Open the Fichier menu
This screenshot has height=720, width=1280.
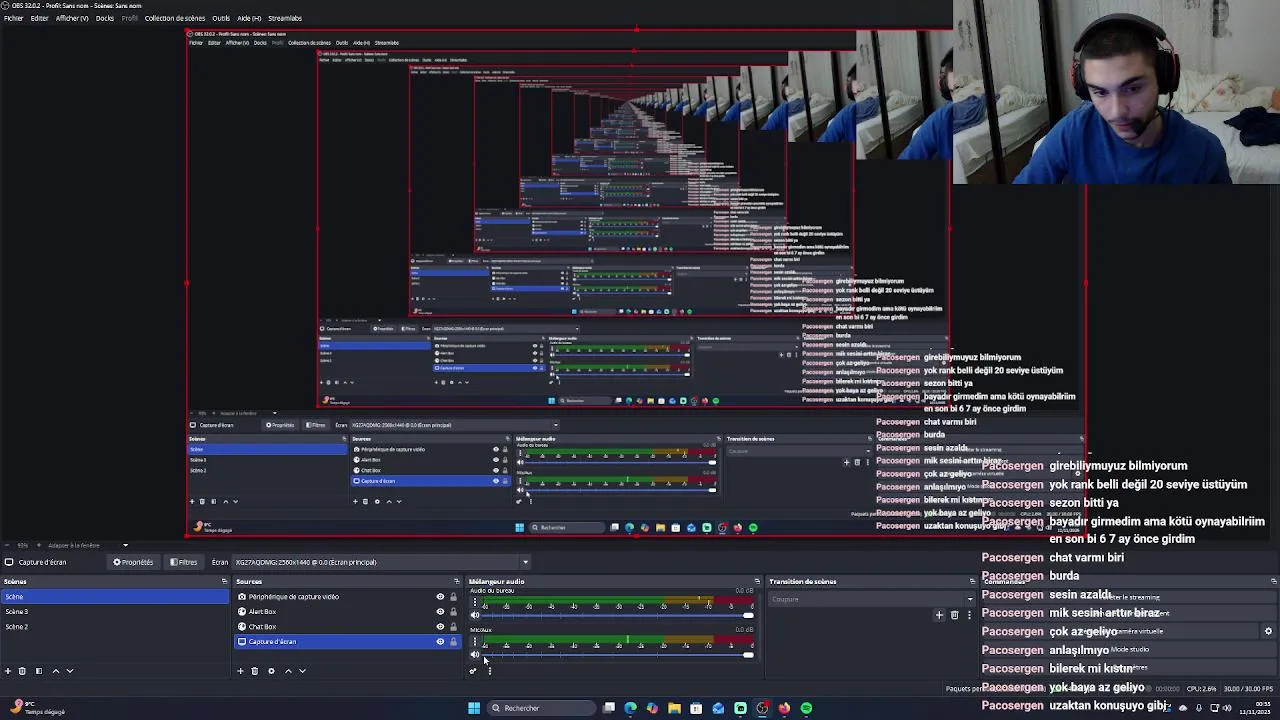point(13,18)
